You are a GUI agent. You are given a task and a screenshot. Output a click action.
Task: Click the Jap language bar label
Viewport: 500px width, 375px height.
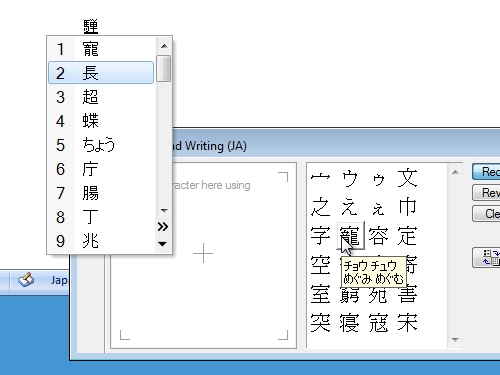(59, 280)
